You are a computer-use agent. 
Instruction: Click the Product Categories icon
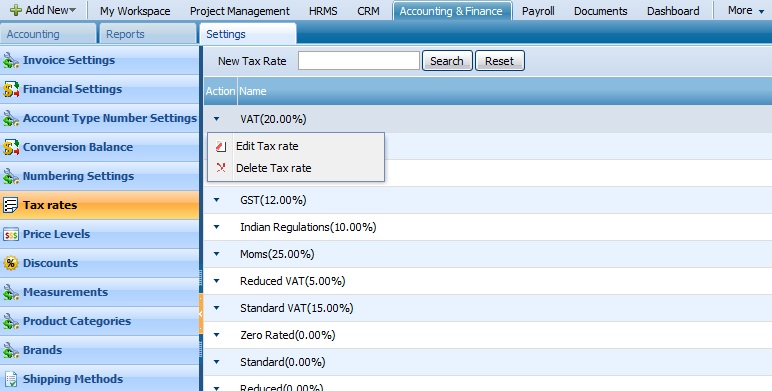[x=11, y=322]
